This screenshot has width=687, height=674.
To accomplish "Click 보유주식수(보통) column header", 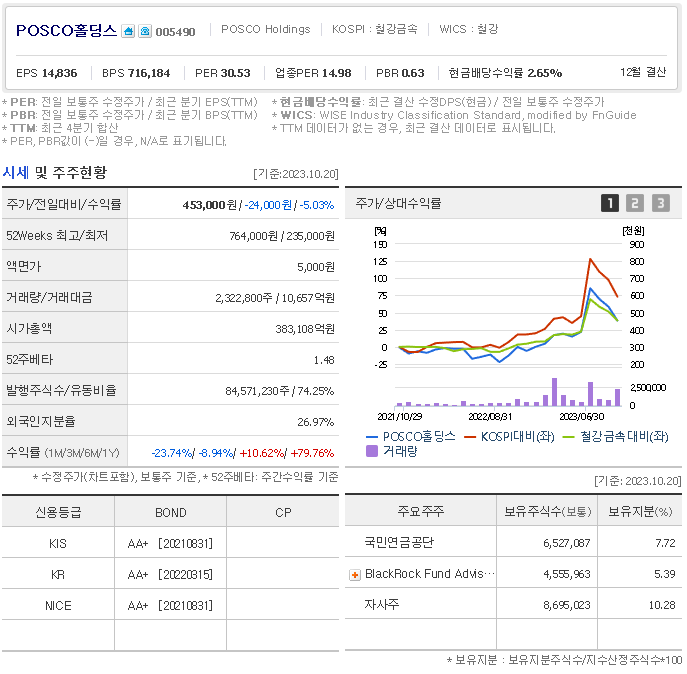I will 547,511.
